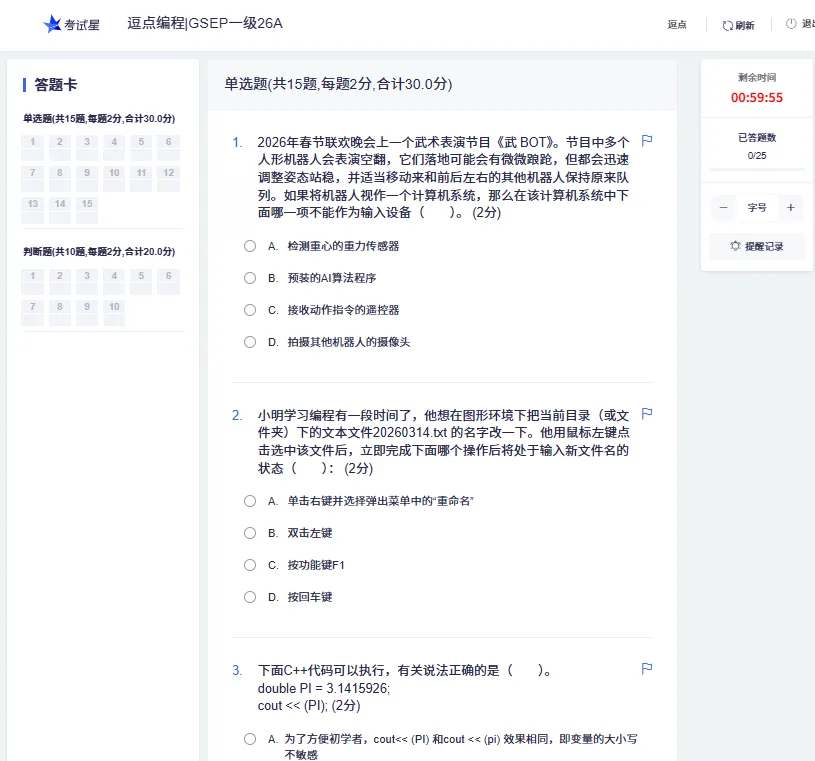Jump to 判断题 question 4 in answer card
Screen dimensions: 815x761
(x=114, y=282)
